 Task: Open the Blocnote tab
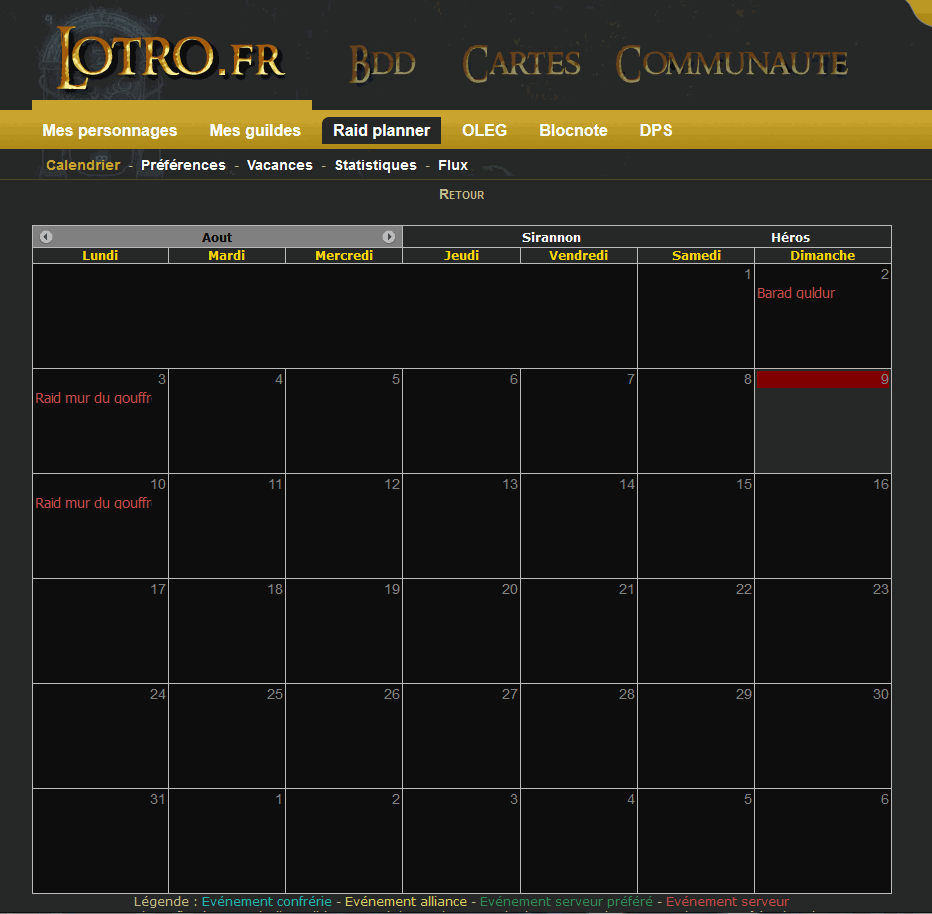(x=573, y=130)
